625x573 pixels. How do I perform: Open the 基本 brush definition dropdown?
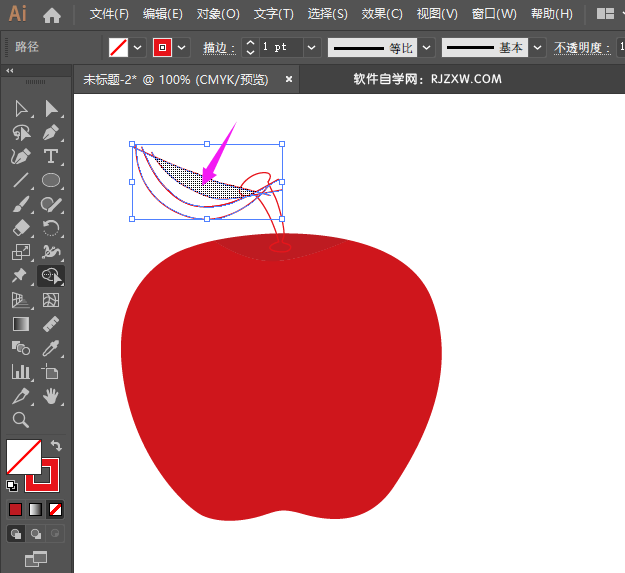(x=539, y=48)
